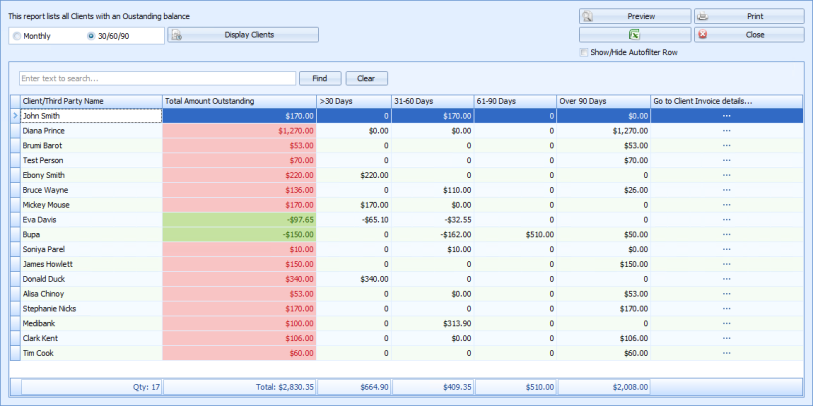The width and height of the screenshot is (813, 406).
Task: Open invoice details for Clark Kent
Action: click(726, 339)
